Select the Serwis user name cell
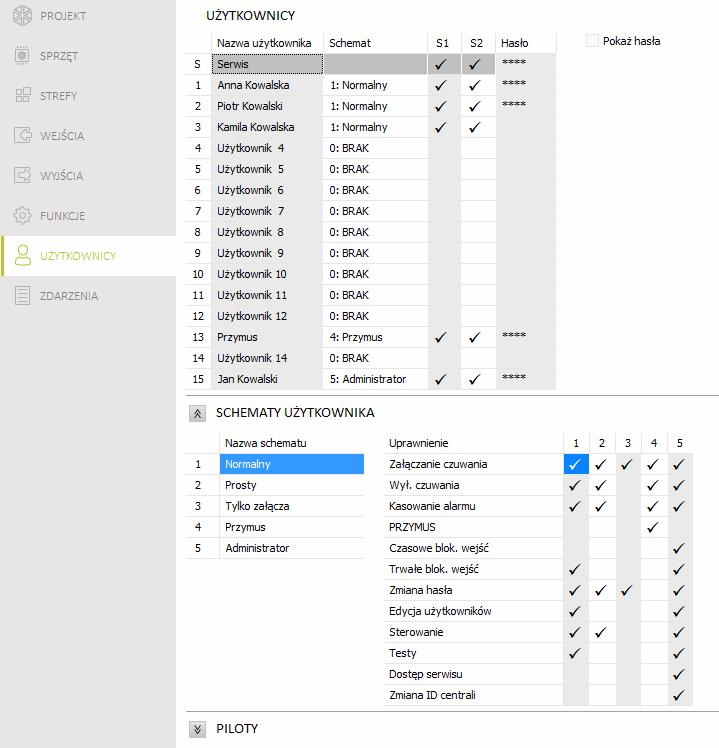Screen dimensions: 719x748 coord(267,64)
